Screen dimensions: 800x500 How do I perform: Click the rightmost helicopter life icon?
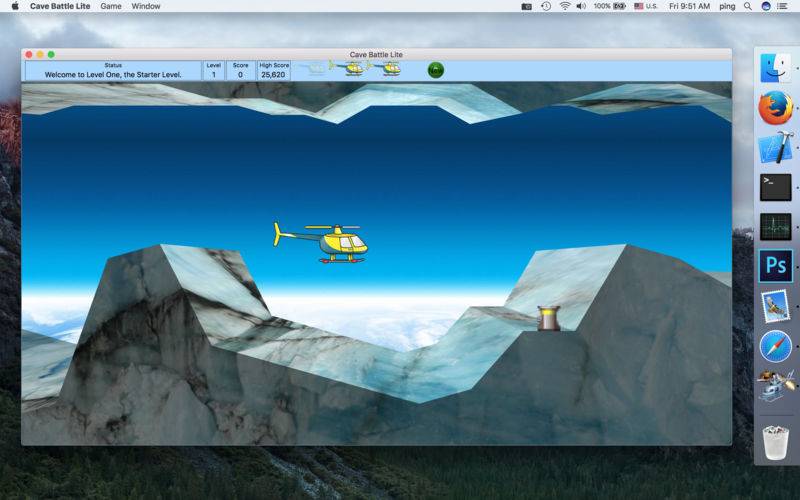pyautogui.click(x=388, y=68)
